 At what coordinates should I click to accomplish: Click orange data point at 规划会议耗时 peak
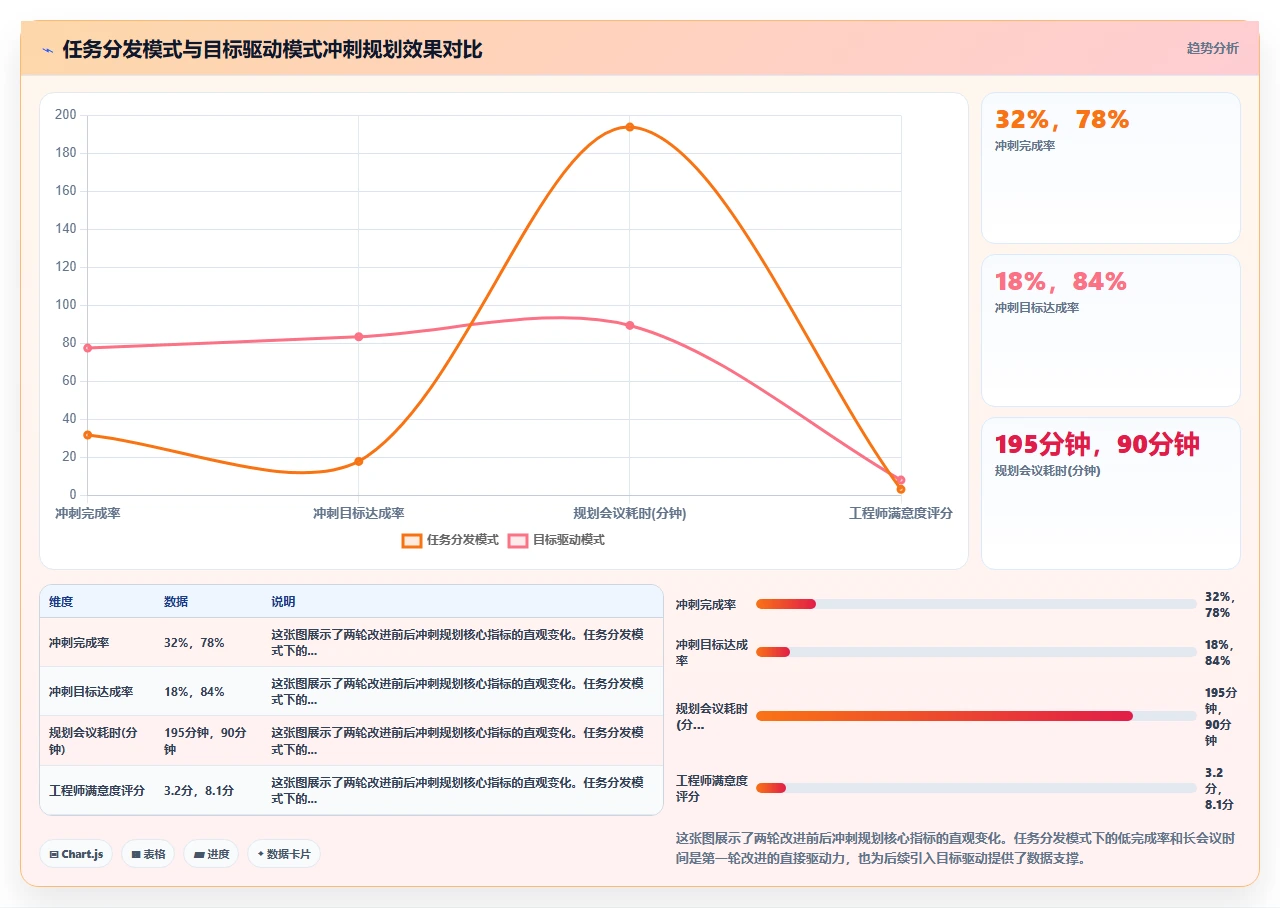click(x=630, y=127)
